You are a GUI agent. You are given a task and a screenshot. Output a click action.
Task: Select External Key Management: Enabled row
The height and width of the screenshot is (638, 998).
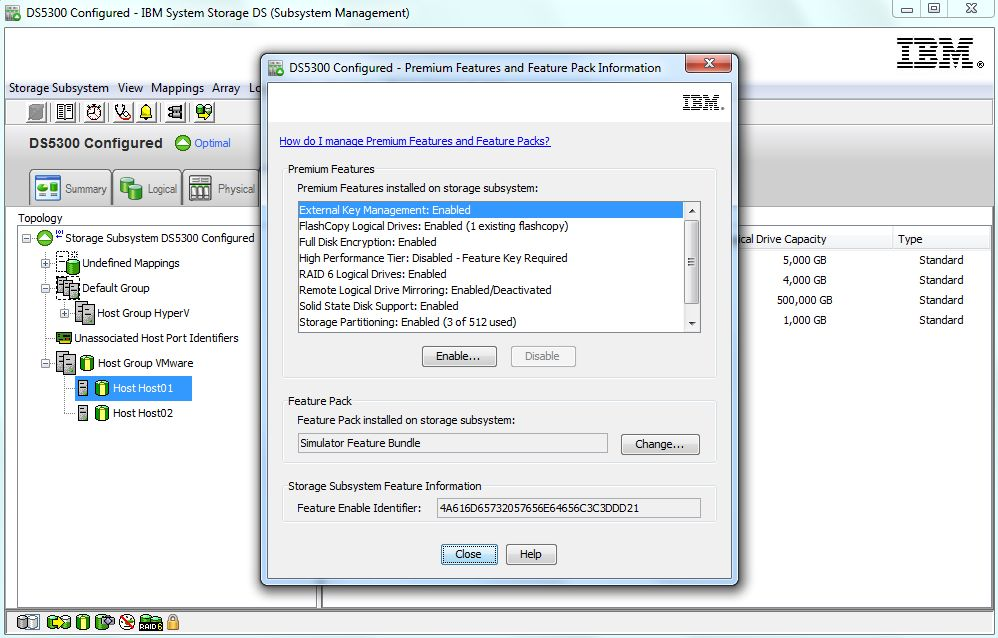tap(491, 210)
